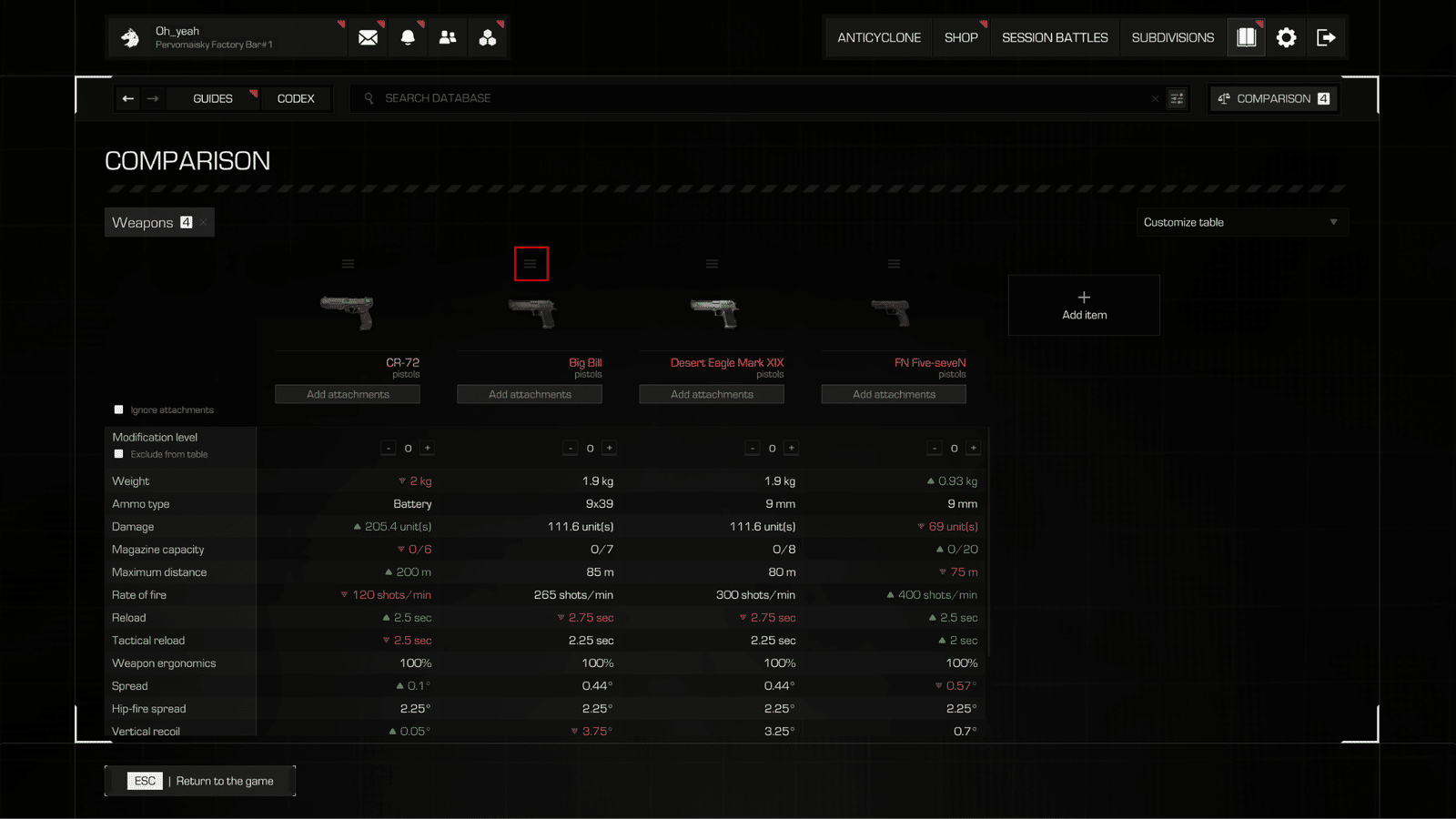
Task: Open the SHOP menu
Action: [961, 37]
